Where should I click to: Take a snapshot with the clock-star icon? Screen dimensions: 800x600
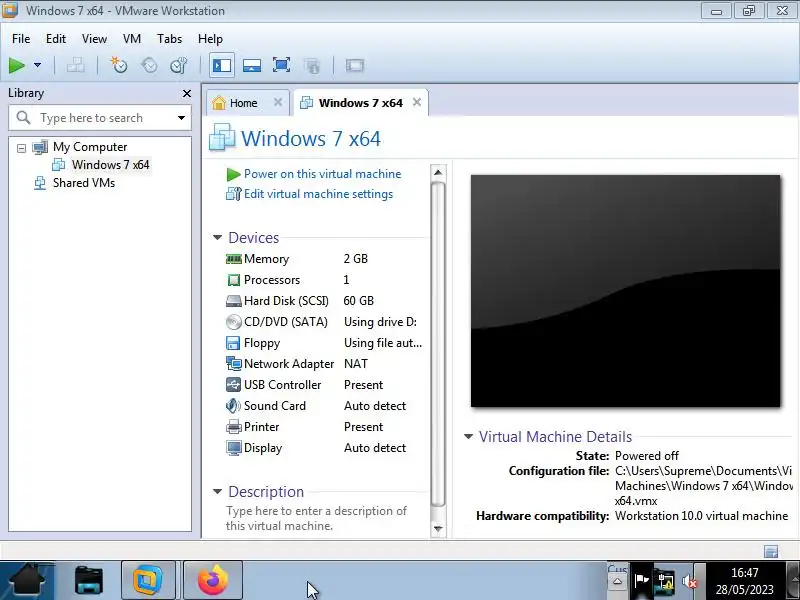(119, 65)
